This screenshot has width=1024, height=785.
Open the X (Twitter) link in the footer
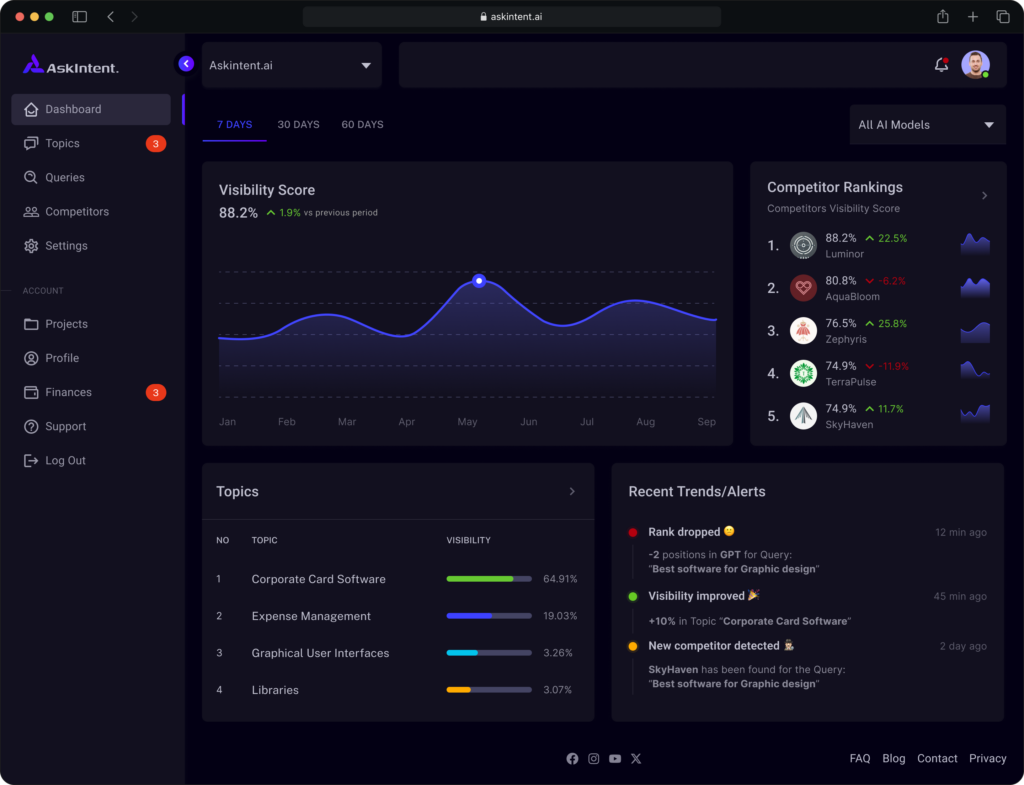click(x=636, y=758)
